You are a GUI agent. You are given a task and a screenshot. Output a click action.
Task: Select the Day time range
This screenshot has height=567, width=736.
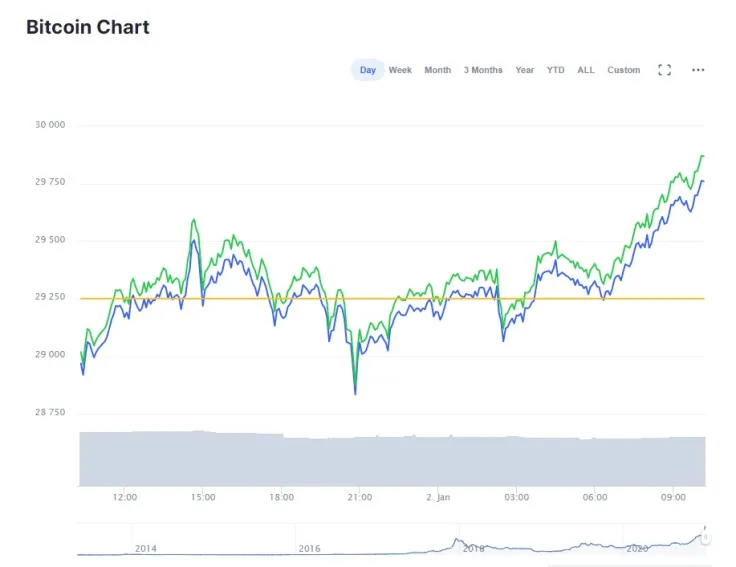click(x=367, y=70)
